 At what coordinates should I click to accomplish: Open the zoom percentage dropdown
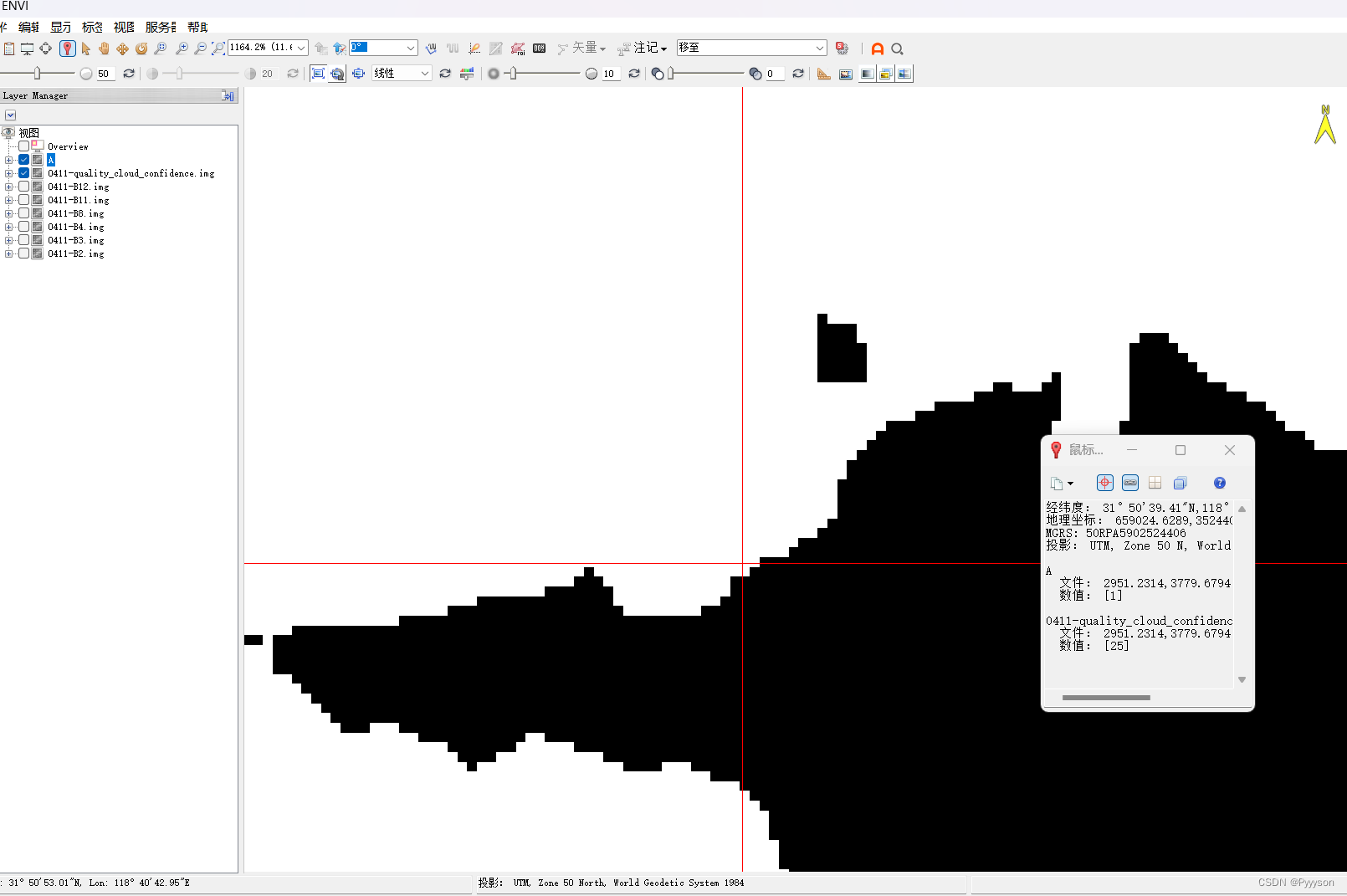[x=301, y=48]
